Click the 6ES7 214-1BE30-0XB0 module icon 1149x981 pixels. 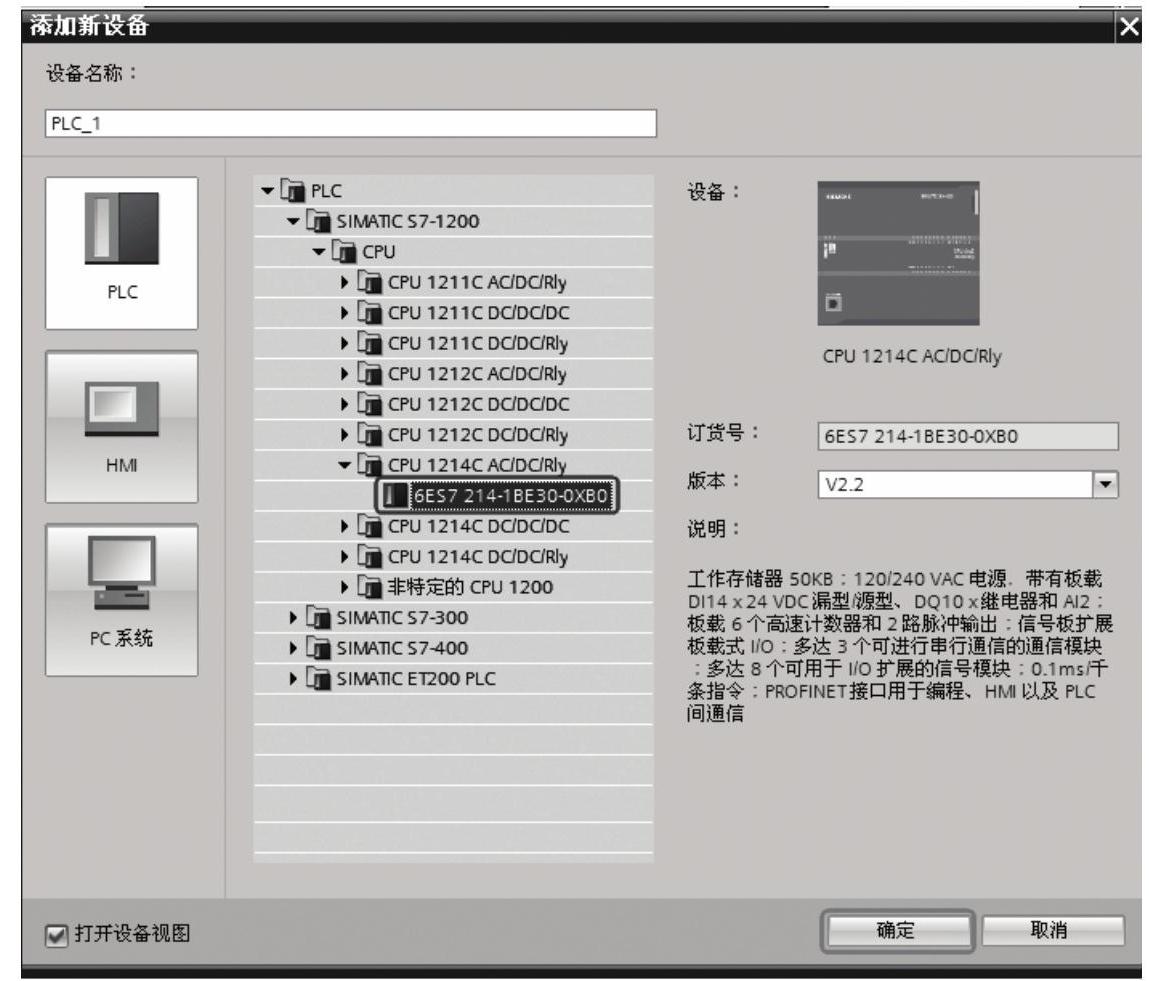point(396,496)
